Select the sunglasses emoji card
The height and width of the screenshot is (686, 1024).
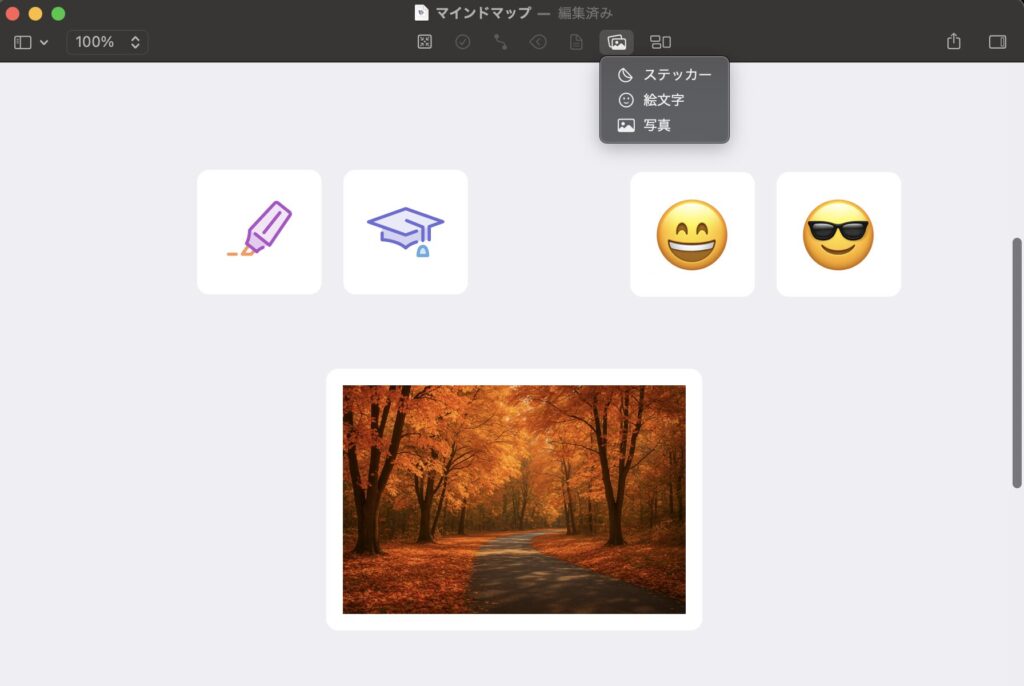(x=839, y=235)
